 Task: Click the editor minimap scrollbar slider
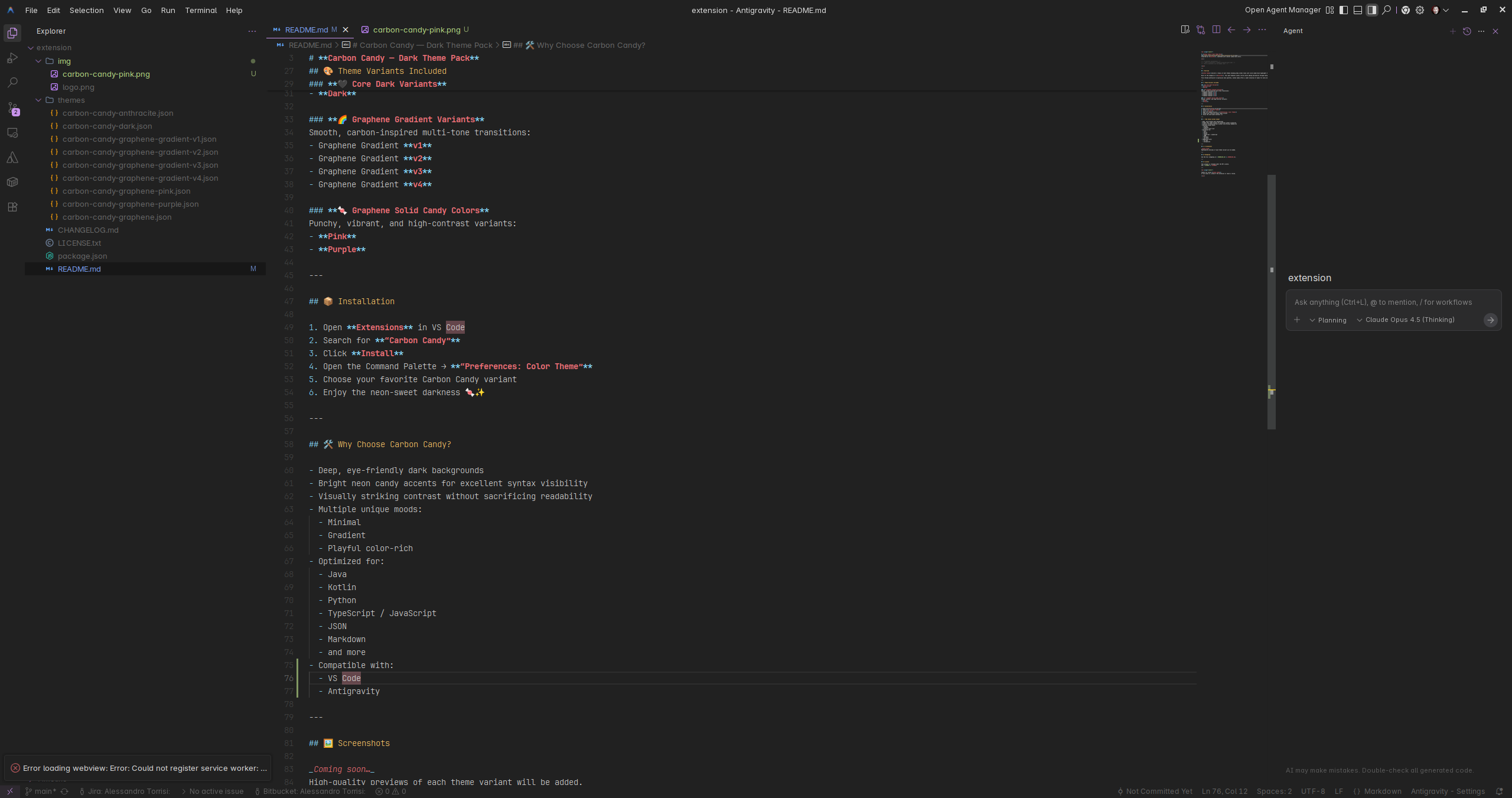click(1272, 301)
